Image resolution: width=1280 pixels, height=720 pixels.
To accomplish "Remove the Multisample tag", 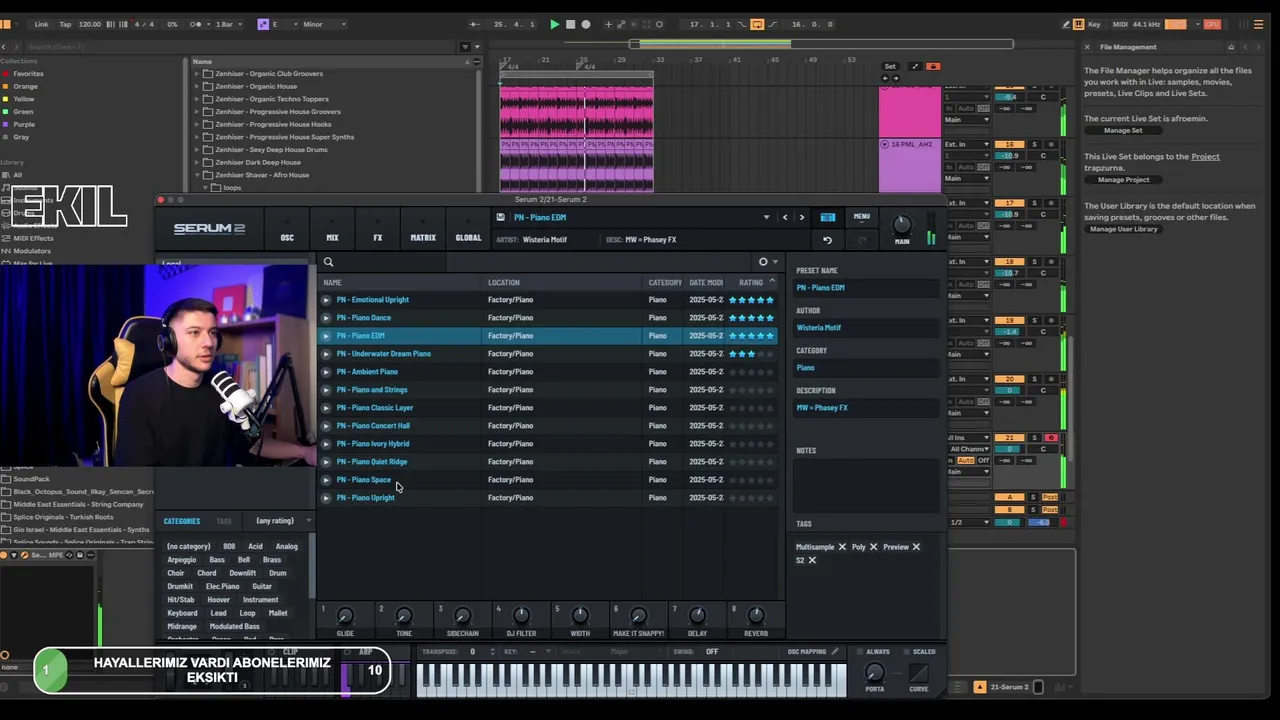I will [842, 547].
